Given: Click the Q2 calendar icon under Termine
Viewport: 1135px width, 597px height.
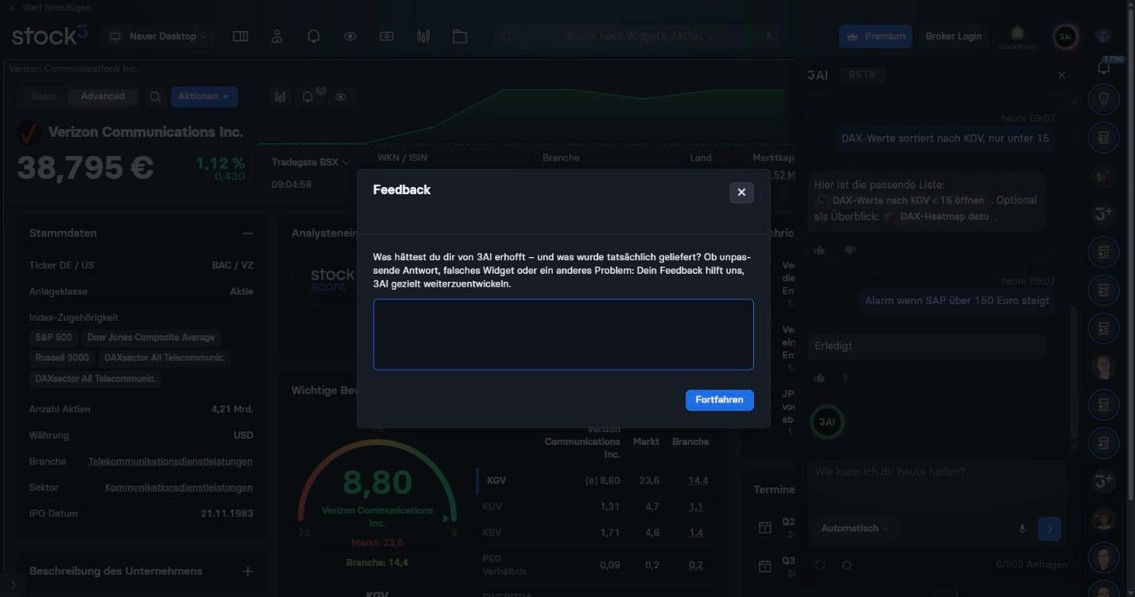Looking at the screenshot, I should [765, 528].
